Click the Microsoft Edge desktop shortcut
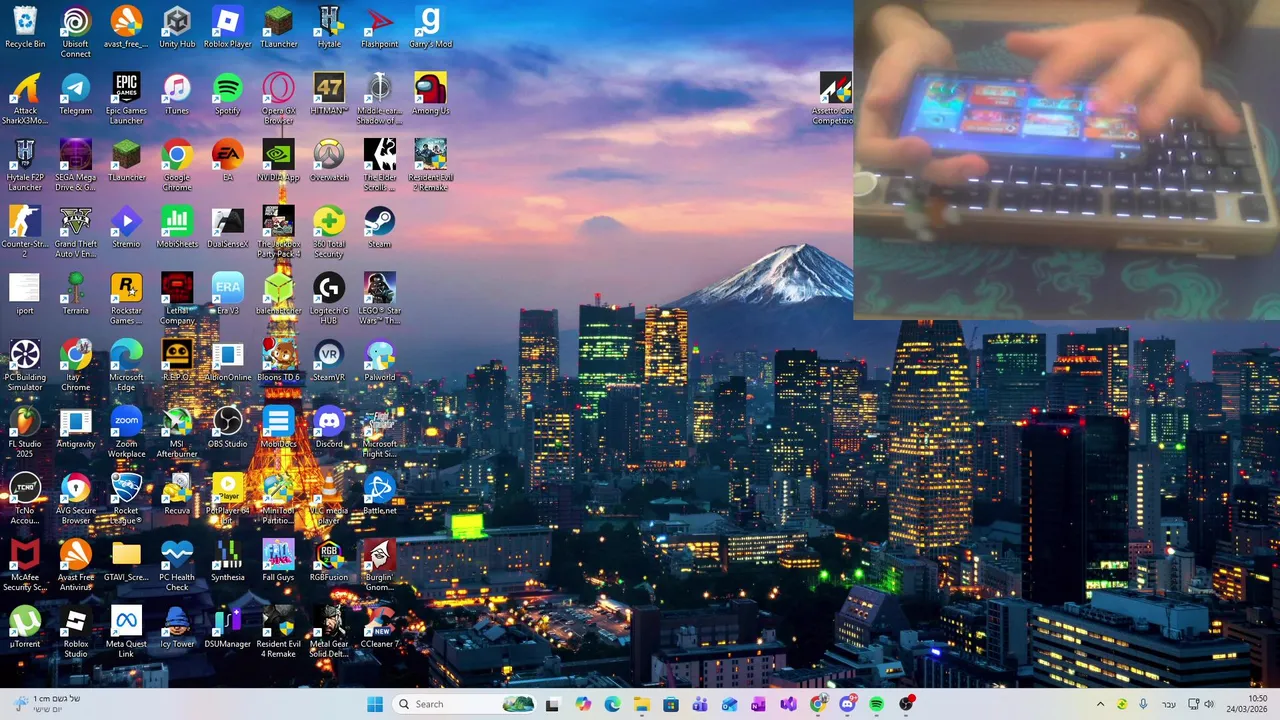This screenshot has width=1280, height=720. click(x=126, y=365)
